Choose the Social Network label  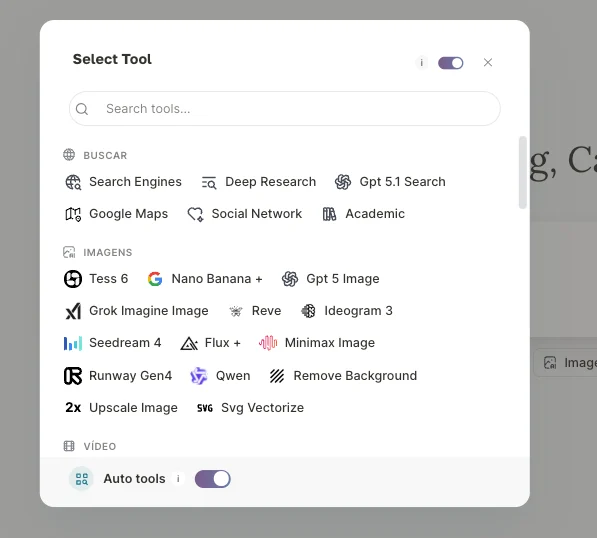[x=257, y=214]
